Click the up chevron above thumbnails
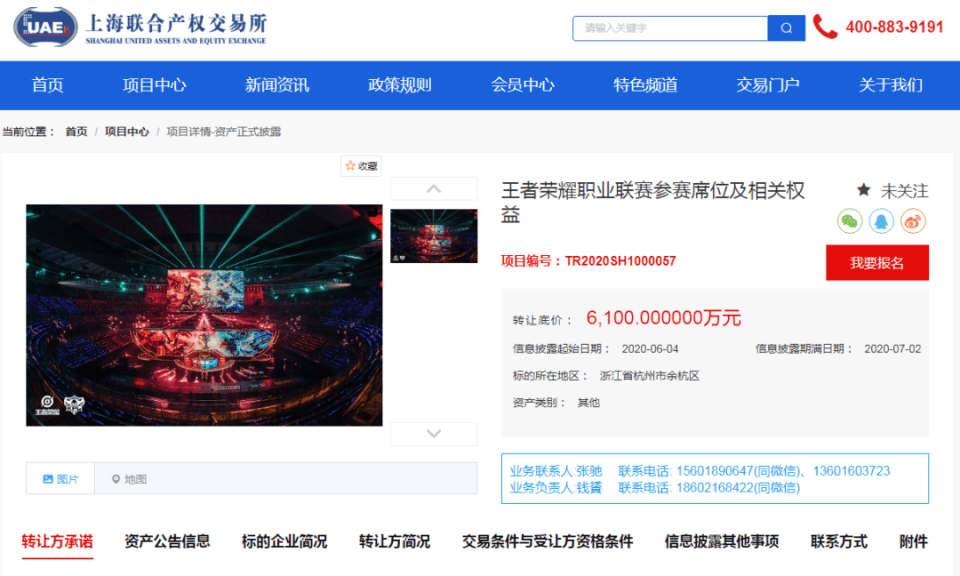960x576 pixels. click(x=433, y=189)
